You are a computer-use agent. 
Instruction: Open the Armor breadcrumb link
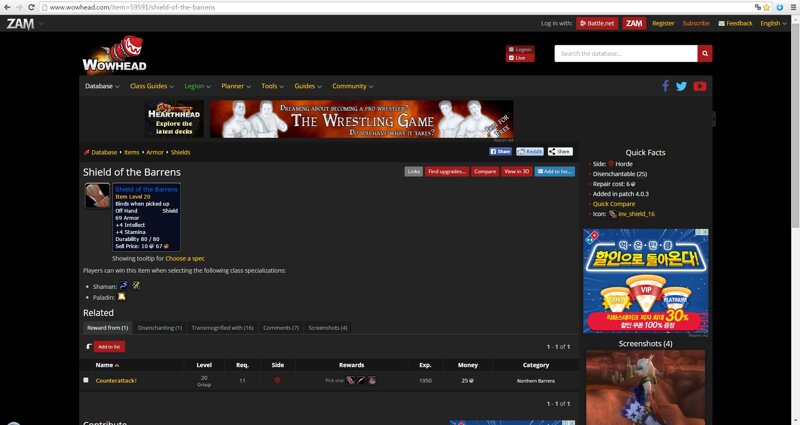155,152
